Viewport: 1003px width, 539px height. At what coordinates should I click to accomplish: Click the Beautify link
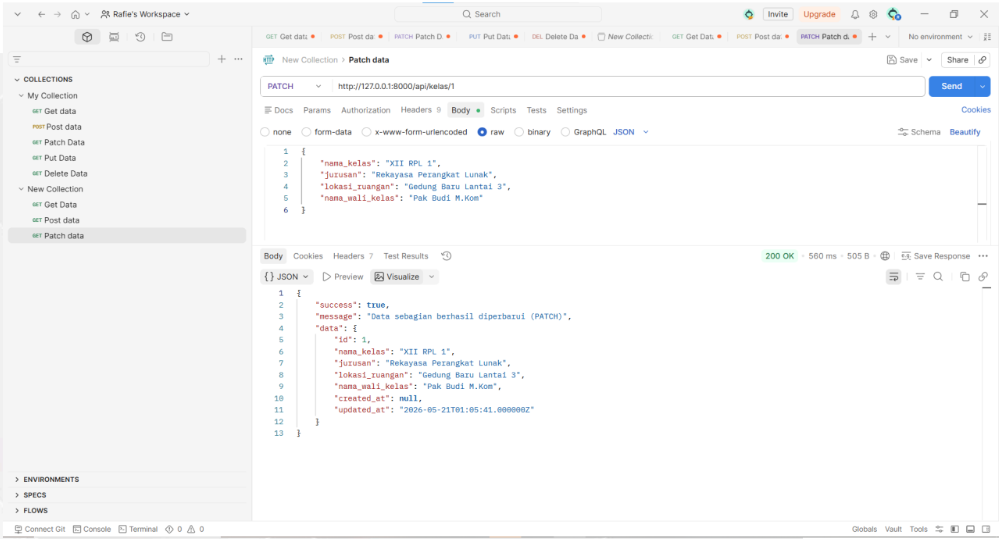pos(965,132)
